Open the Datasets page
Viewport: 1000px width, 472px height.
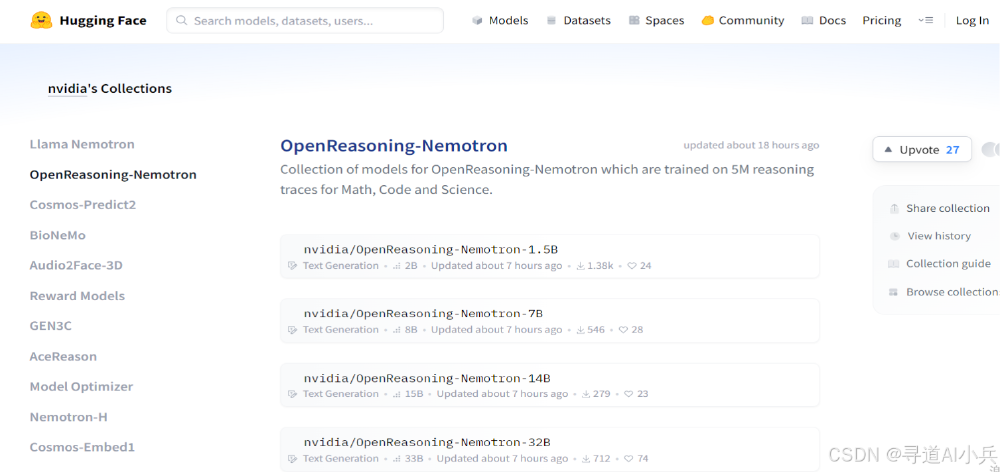[x=578, y=20]
